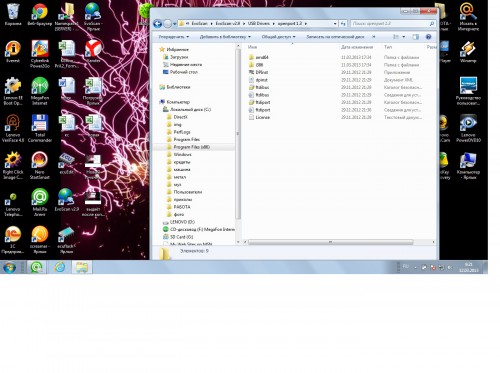Click Burn to optical disc button

click(x=335, y=37)
